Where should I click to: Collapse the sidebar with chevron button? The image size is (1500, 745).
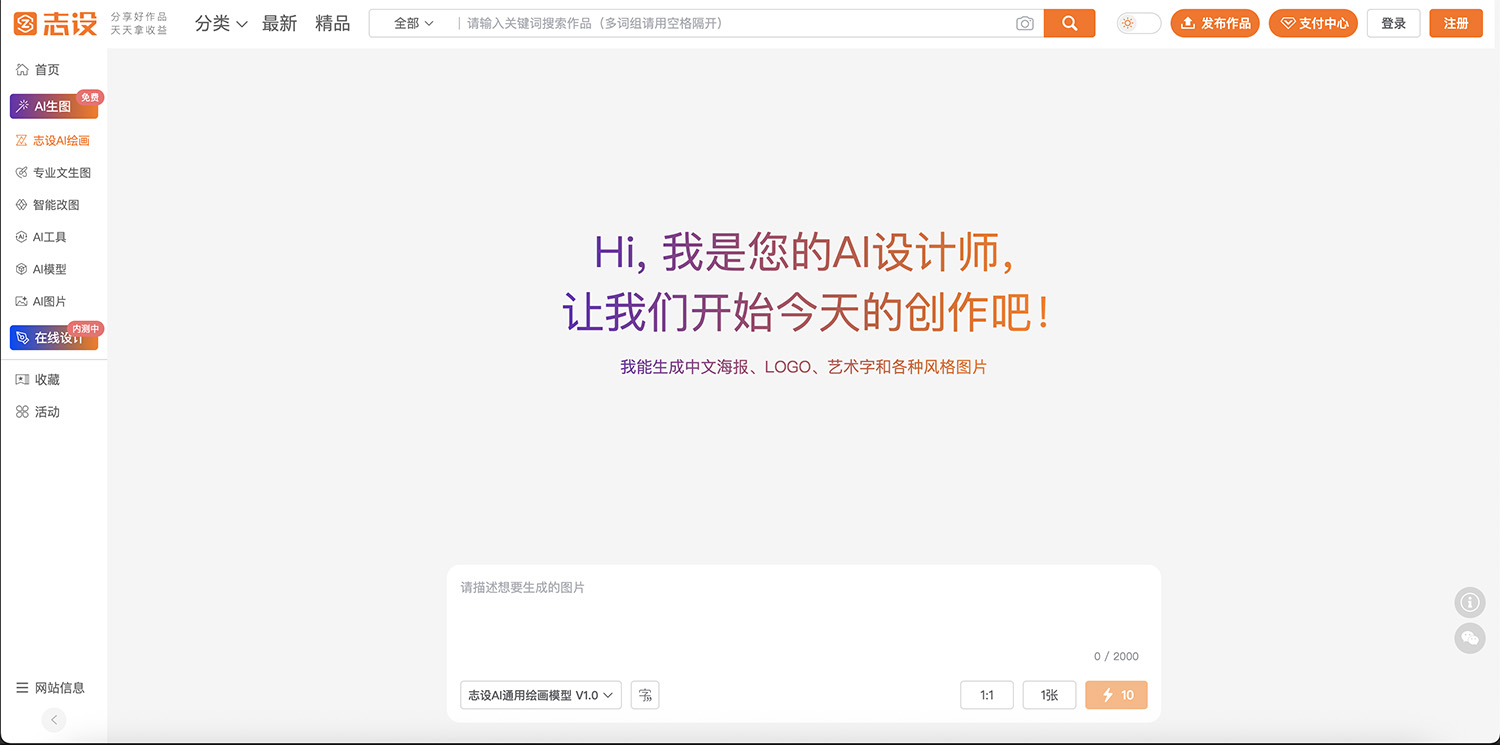pyautogui.click(x=54, y=720)
